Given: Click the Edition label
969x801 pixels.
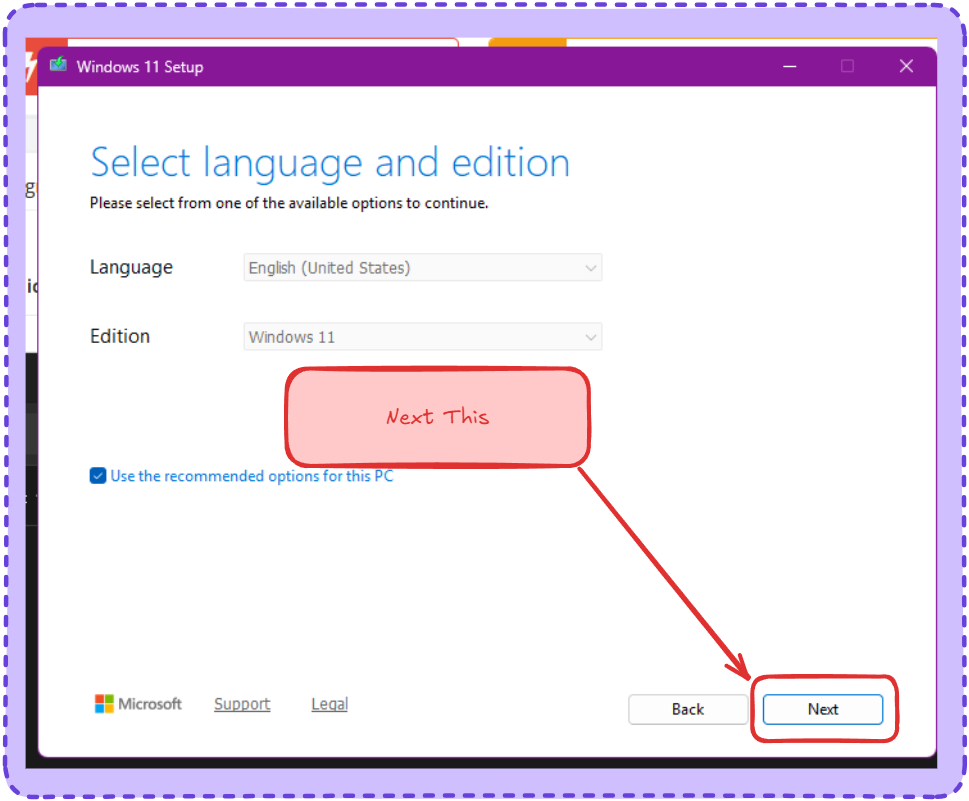Looking at the screenshot, I should (120, 336).
